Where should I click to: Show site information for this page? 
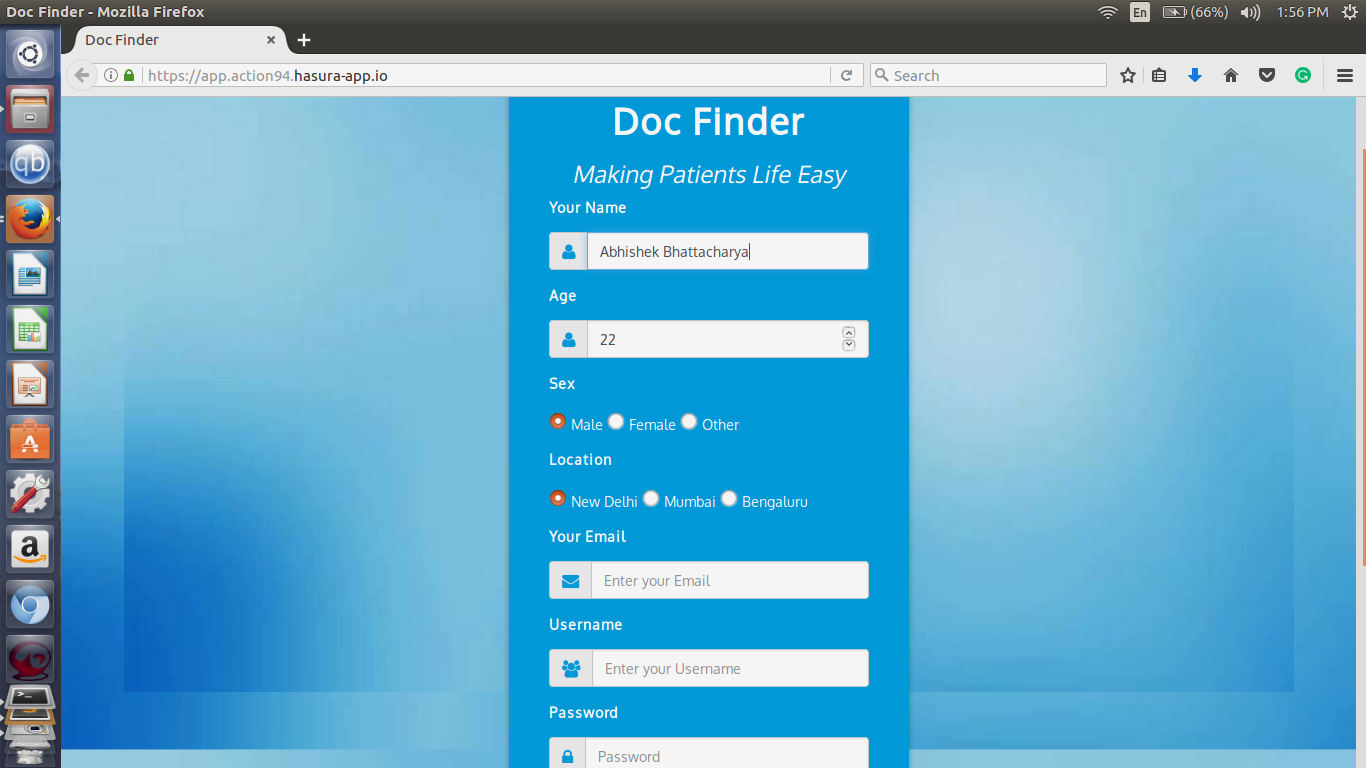(x=111, y=75)
